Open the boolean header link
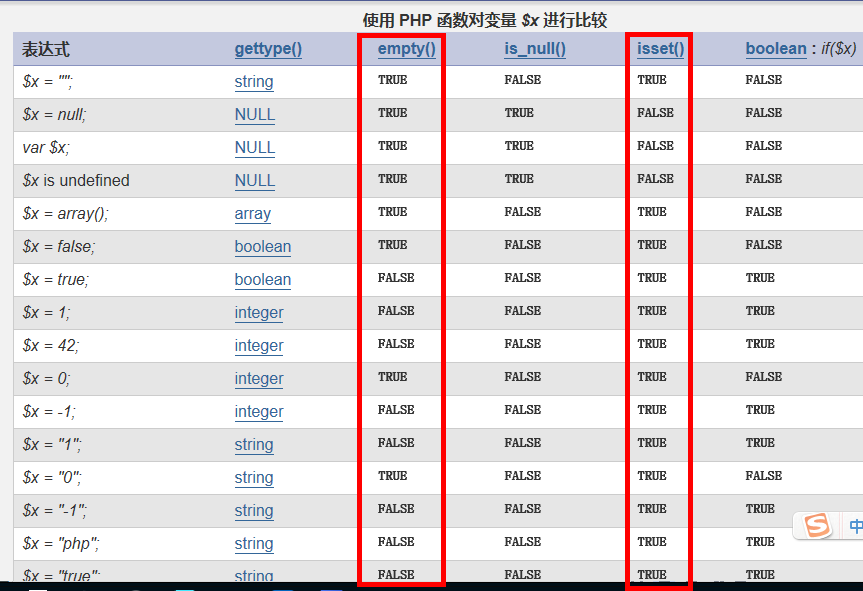863x591 pixels. (x=776, y=49)
